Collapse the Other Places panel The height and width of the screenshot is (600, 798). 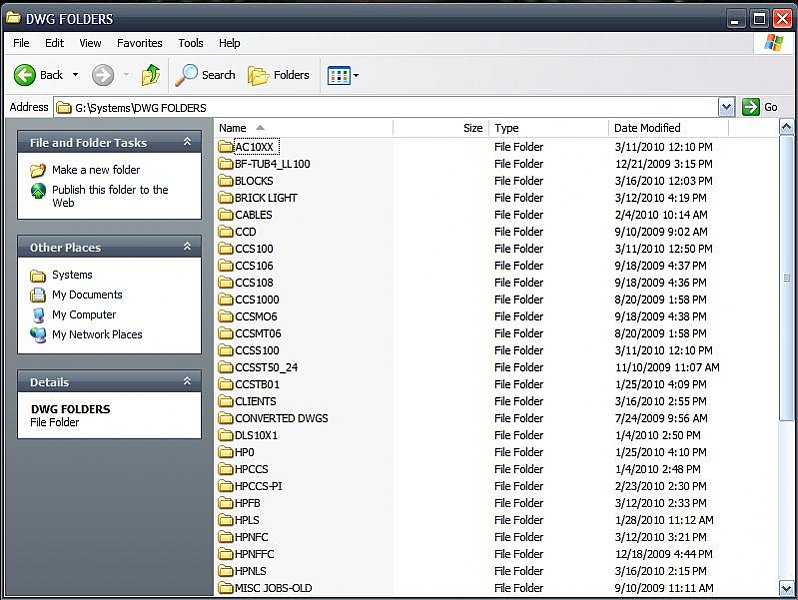click(187, 247)
